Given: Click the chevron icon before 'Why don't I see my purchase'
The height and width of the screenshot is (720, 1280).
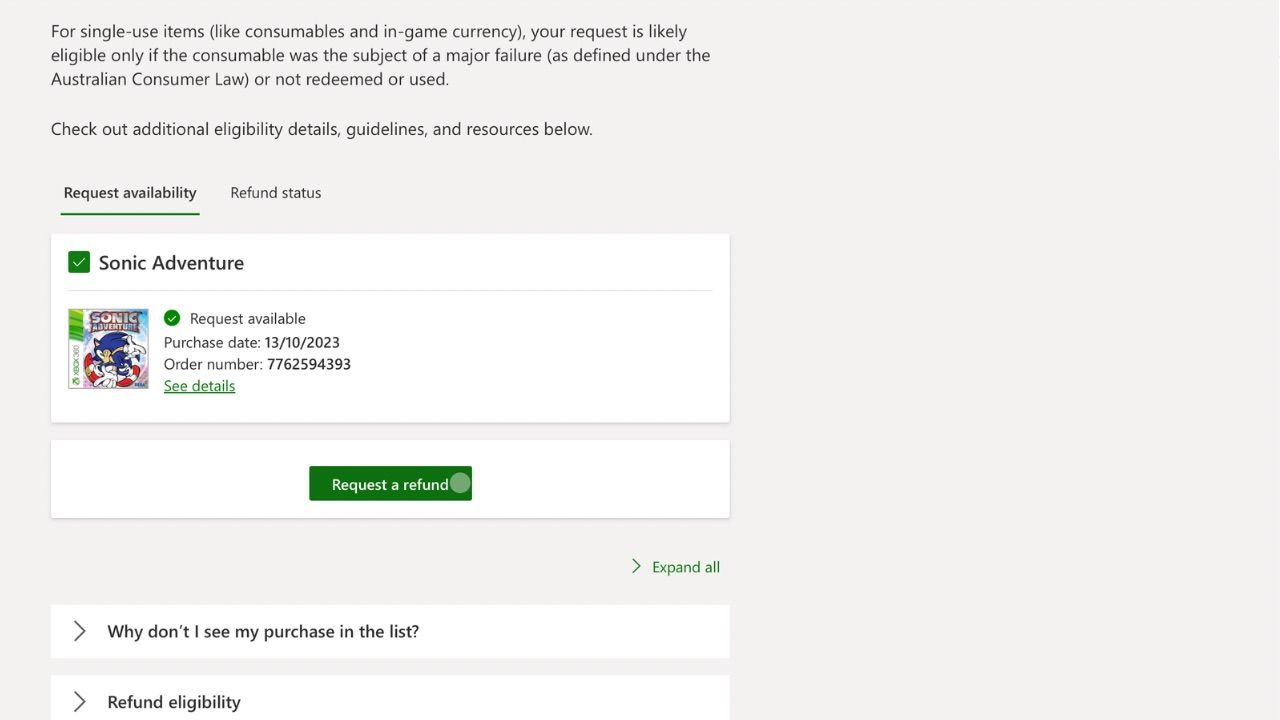Looking at the screenshot, I should (x=80, y=631).
